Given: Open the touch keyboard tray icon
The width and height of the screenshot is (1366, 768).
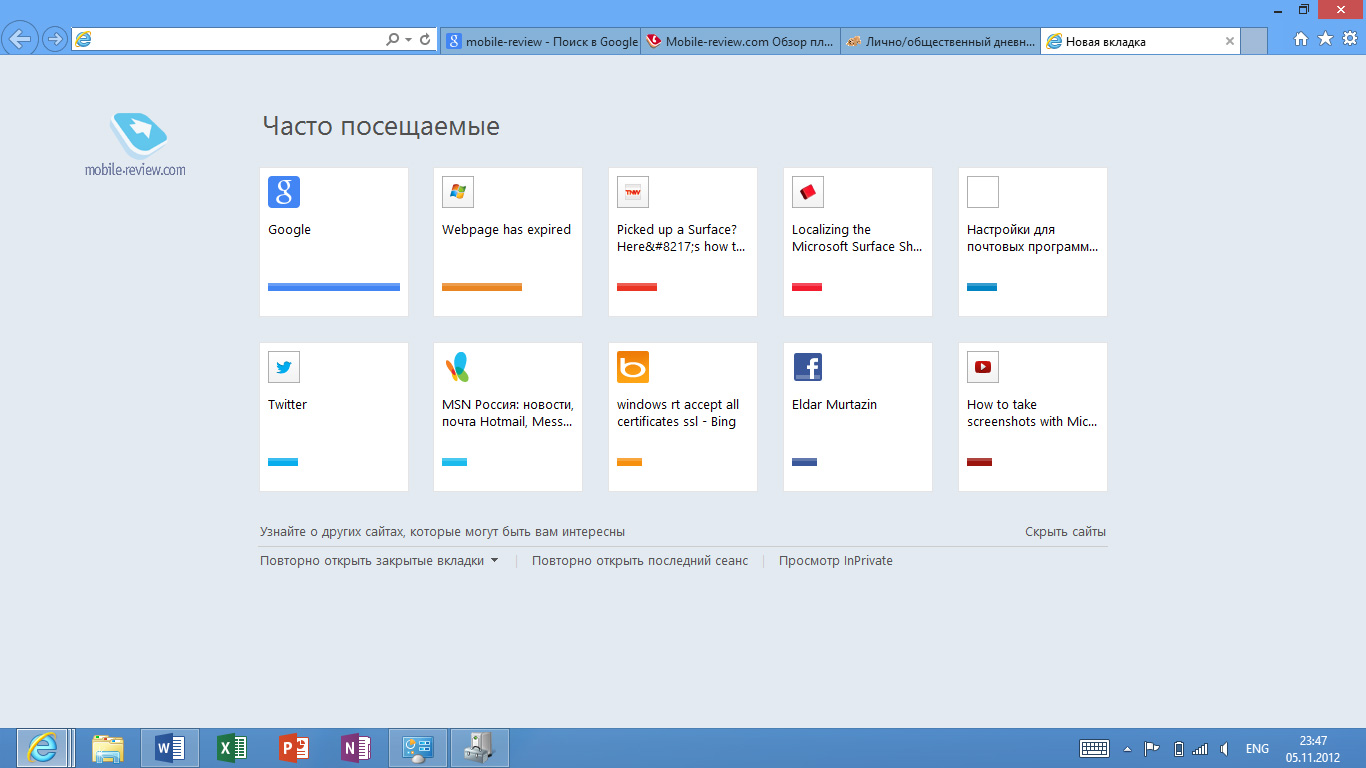Looking at the screenshot, I should 1094,749.
